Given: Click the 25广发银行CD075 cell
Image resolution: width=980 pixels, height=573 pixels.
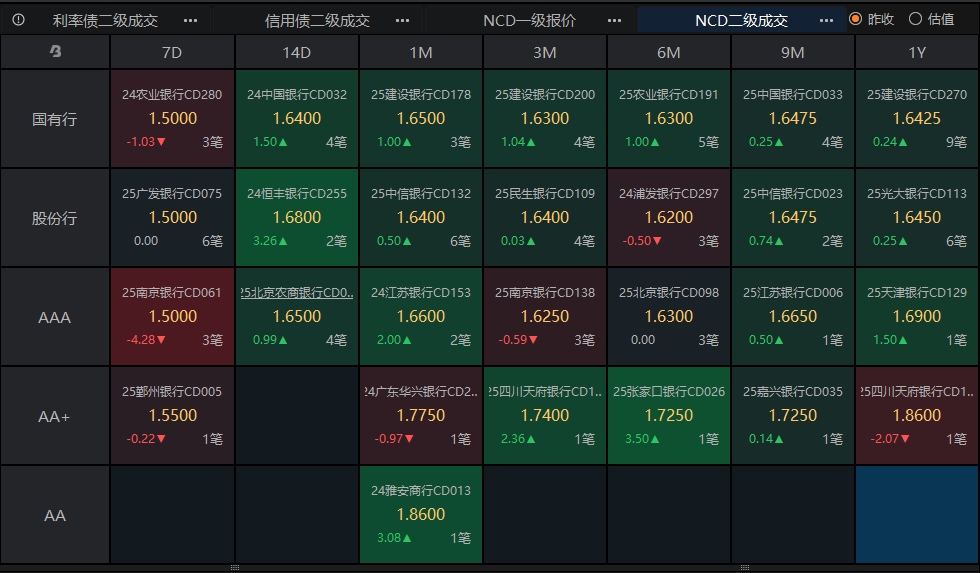Looking at the screenshot, I should [172, 218].
